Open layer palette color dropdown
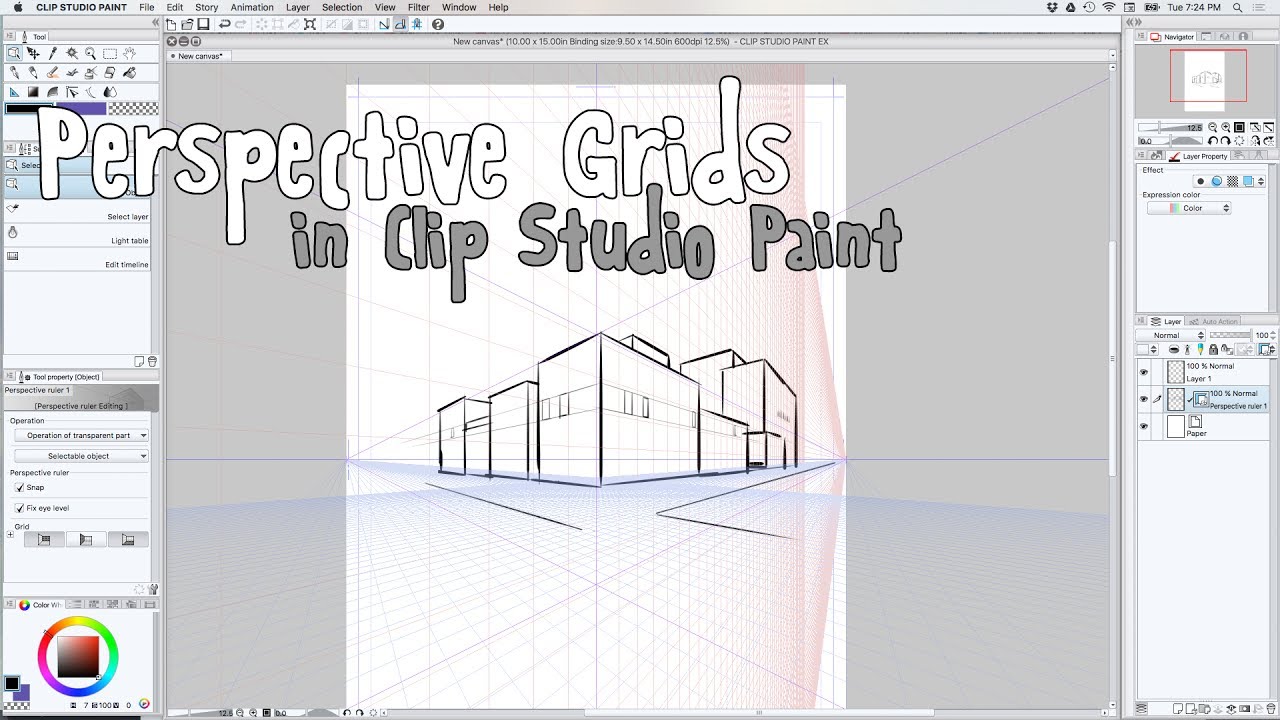 pyautogui.click(x=1147, y=349)
